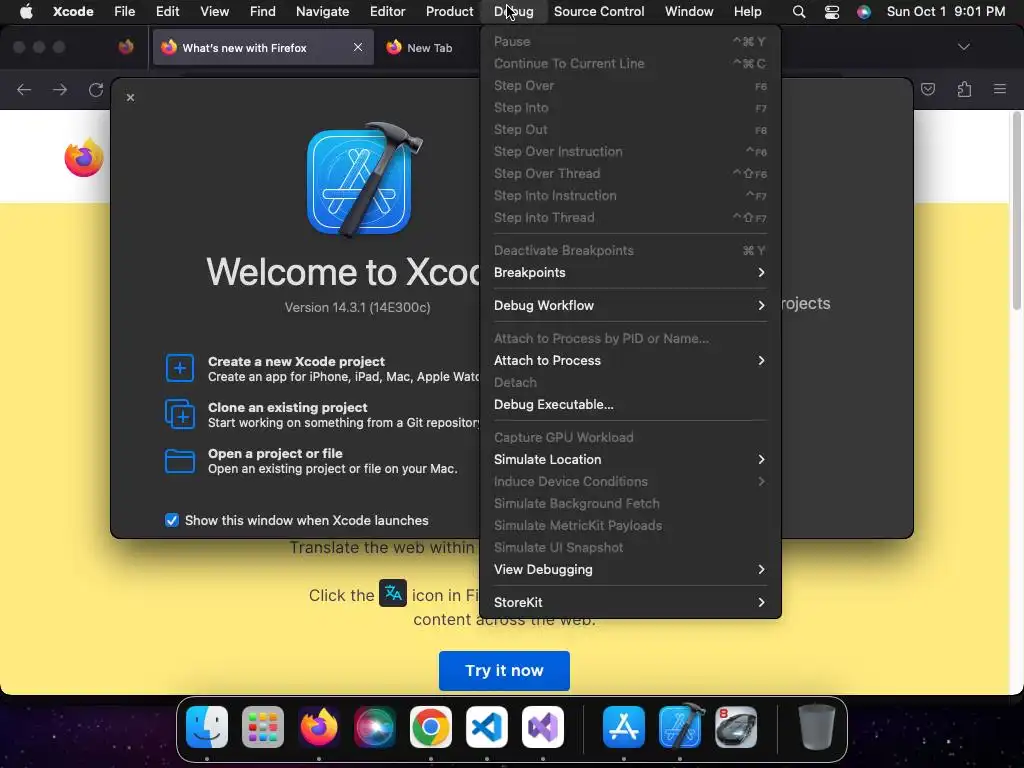Open the Xcode app menu
Image resolution: width=1024 pixels, height=768 pixels.
tap(73, 11)
